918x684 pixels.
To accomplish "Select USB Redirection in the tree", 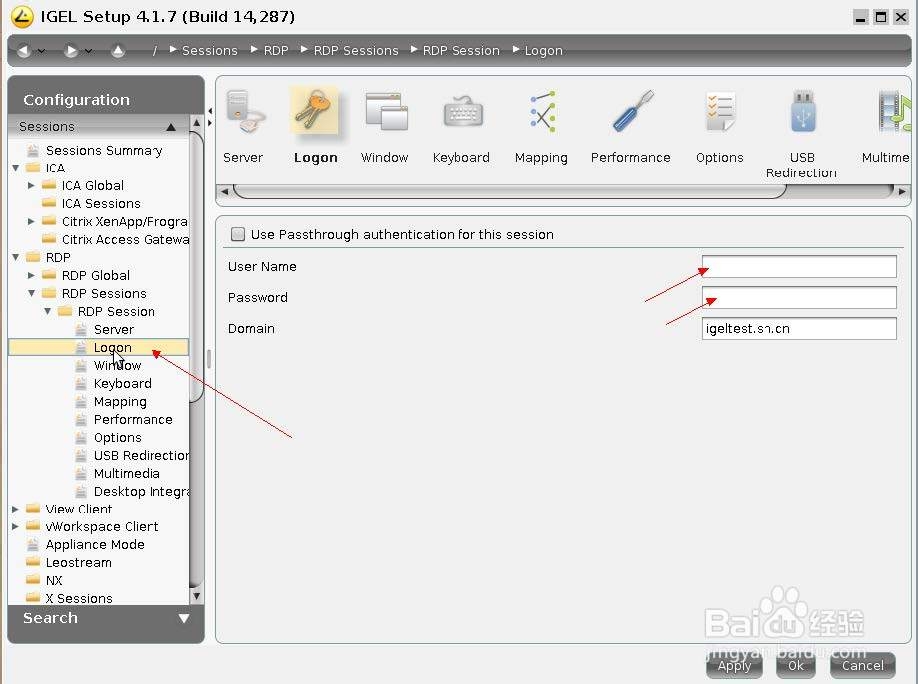I will tap(141, 456).
